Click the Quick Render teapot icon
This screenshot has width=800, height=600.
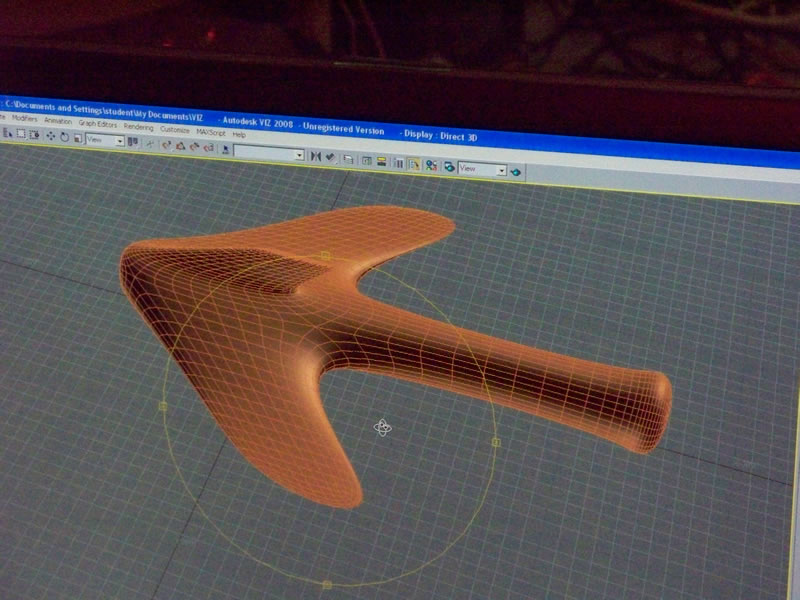[x=515, y=172]
